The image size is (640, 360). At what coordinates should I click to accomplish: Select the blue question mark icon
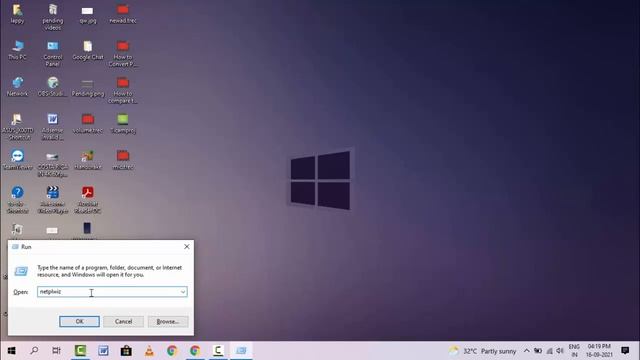[x=17, y=200]
